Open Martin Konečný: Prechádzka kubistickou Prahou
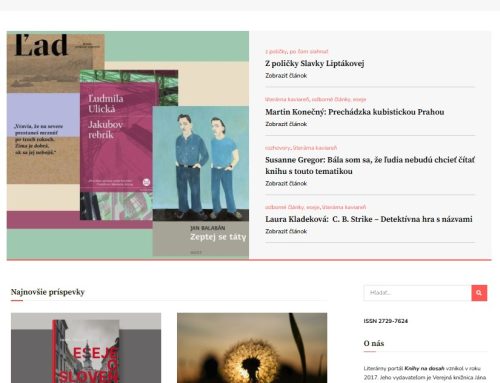 pyautogui.click(x=355, y=112)
